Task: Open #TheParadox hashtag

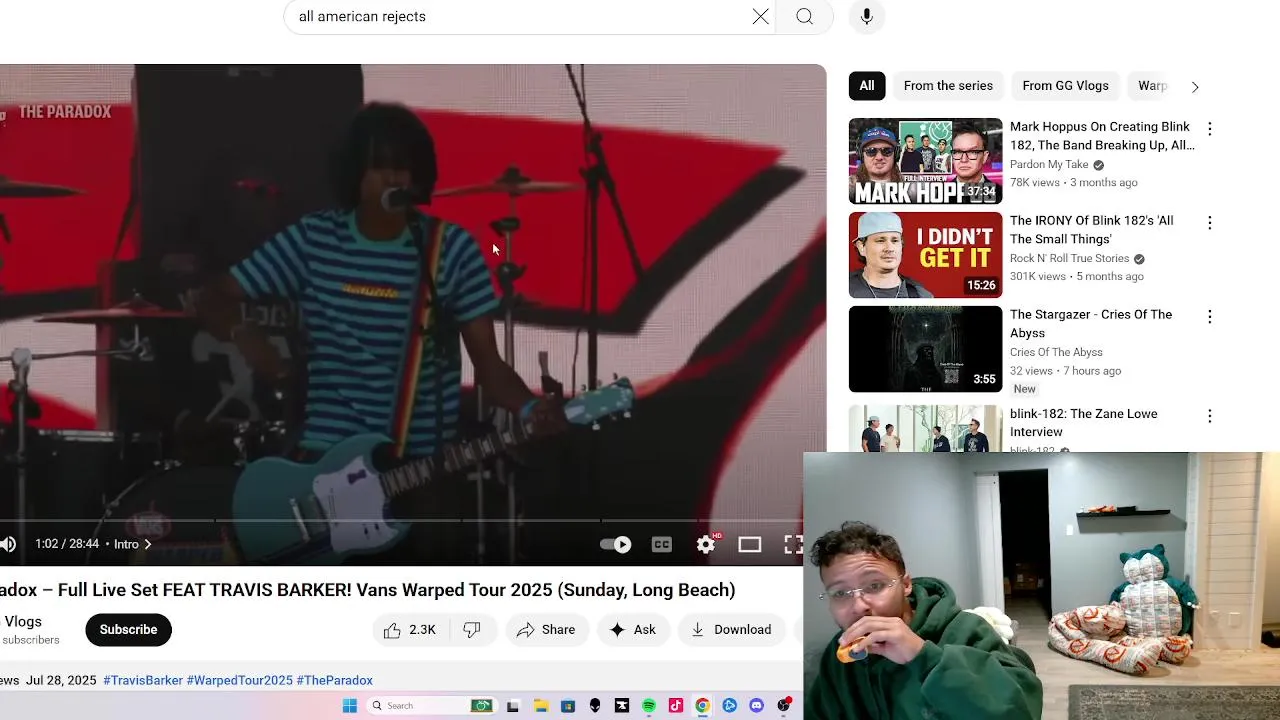Action: click(x=335, y=681)
